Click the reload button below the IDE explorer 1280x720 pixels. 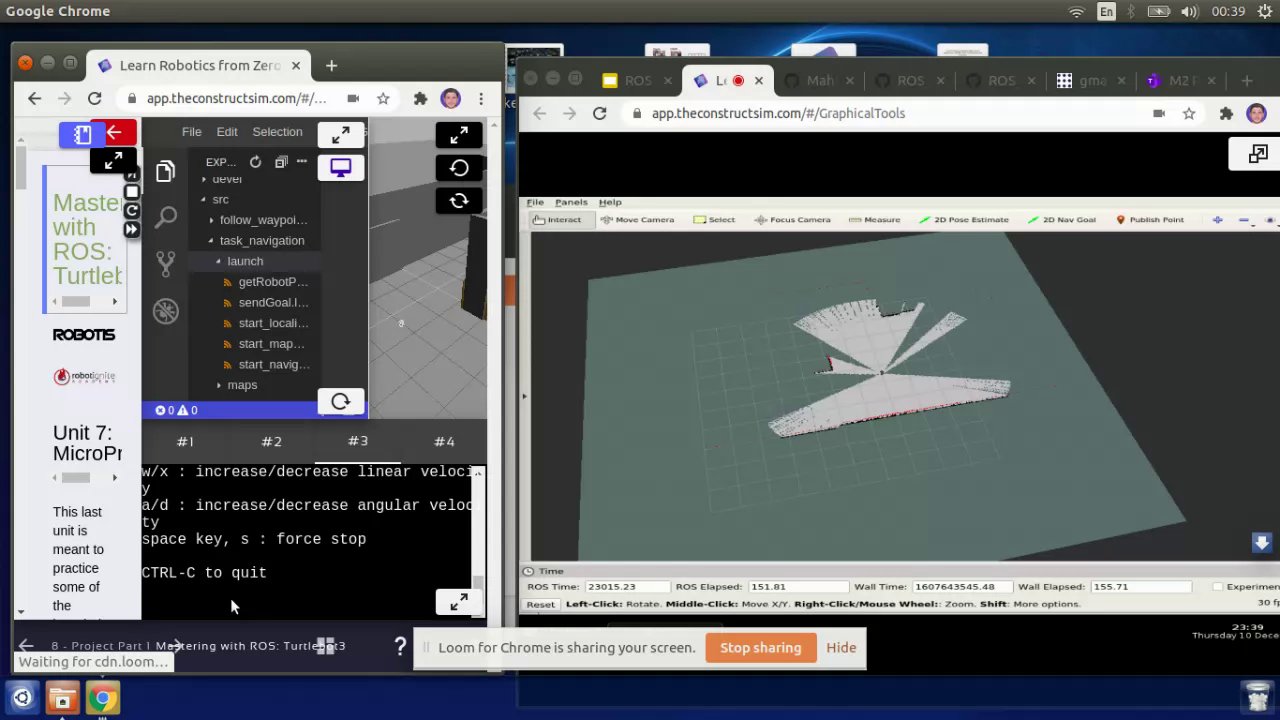340,402
